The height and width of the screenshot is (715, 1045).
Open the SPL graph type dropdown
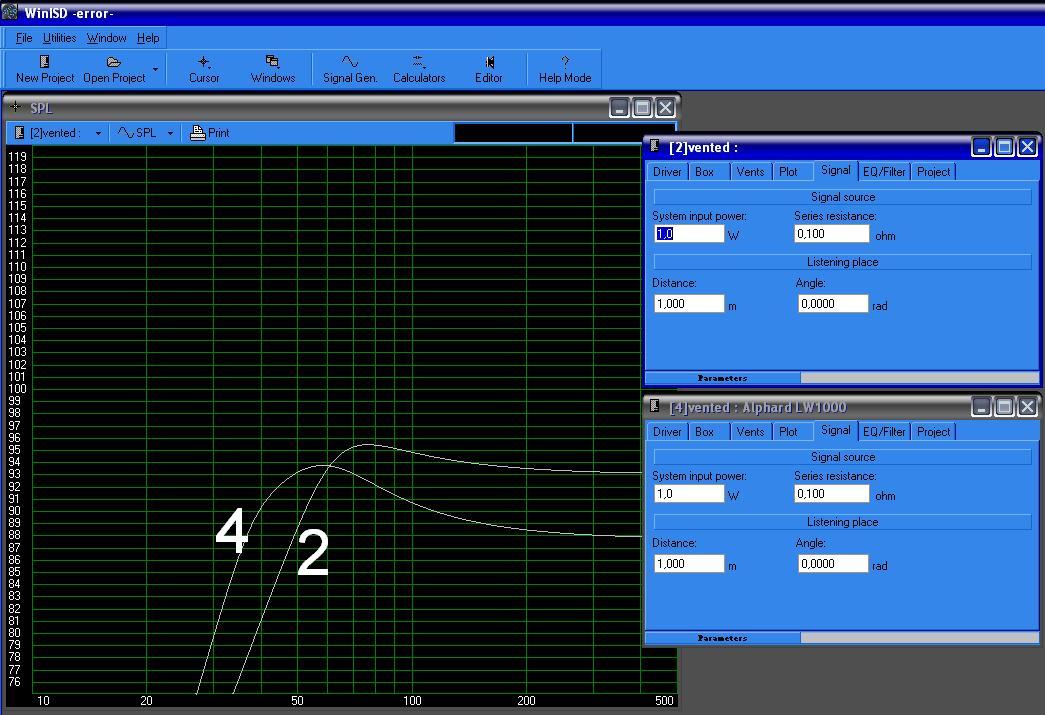point(168,132)
